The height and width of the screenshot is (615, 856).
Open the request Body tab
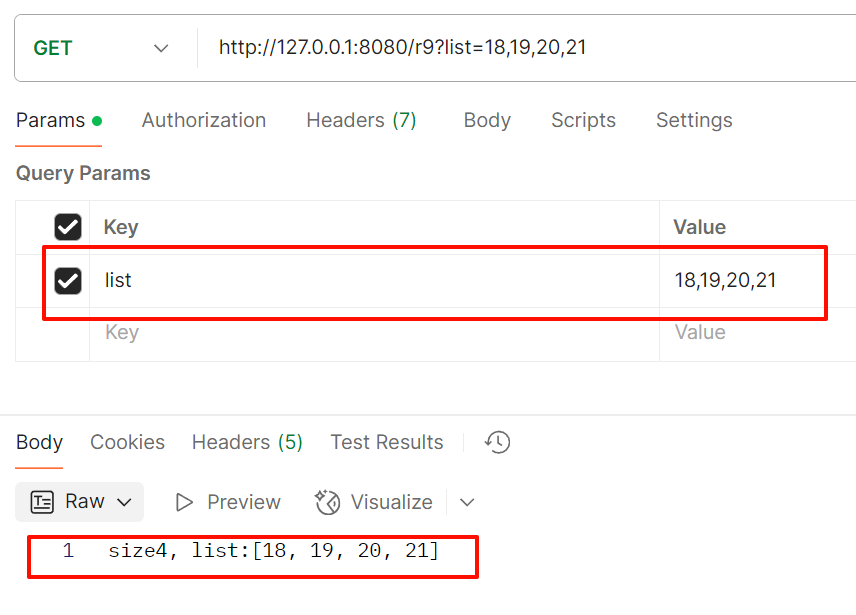(487, 120)
